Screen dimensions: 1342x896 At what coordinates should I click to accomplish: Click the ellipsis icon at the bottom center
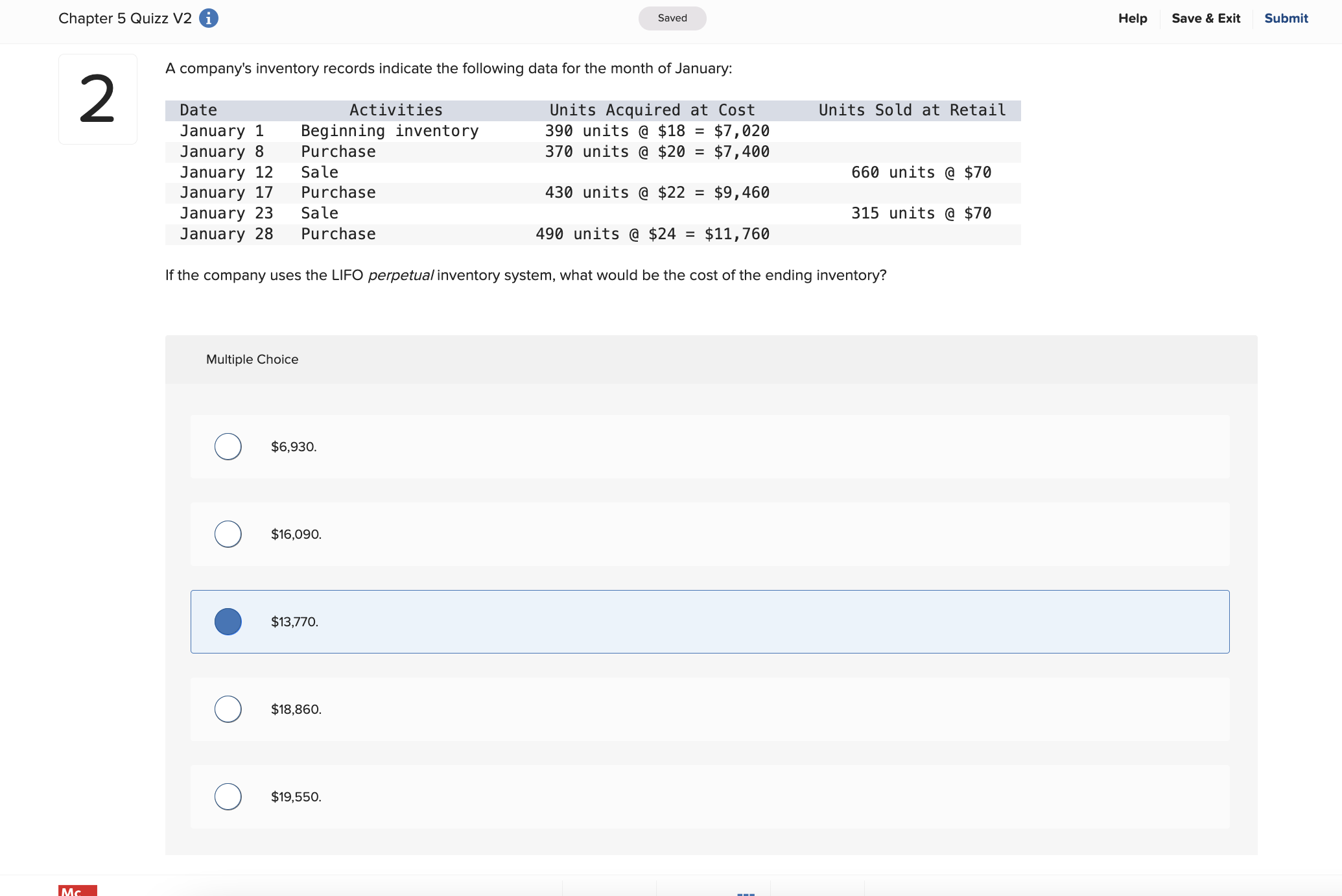tap(746, 893)
